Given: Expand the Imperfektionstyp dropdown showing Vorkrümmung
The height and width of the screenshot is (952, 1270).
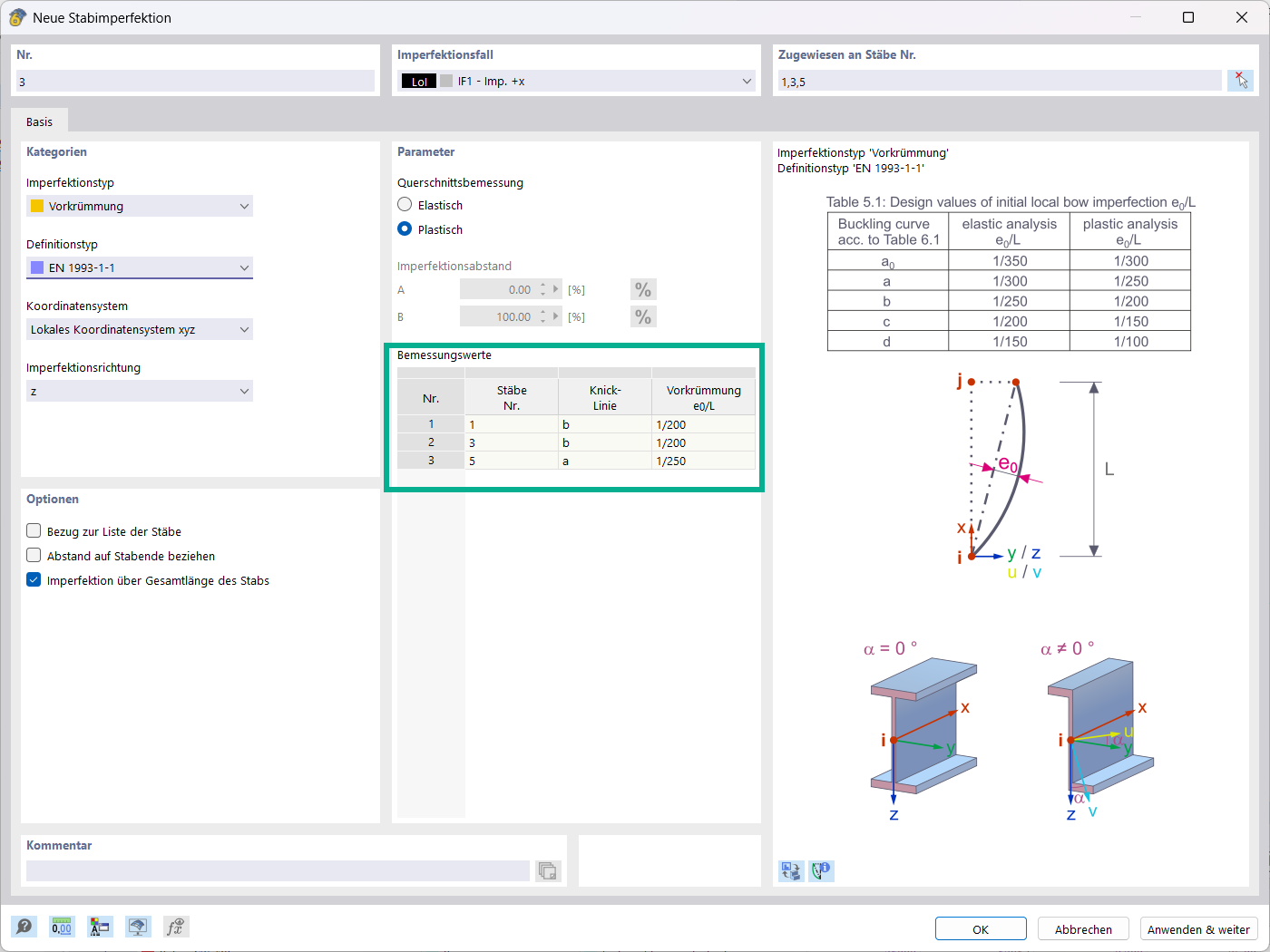Looking at the screenshot, I should (x=140, y=206).
